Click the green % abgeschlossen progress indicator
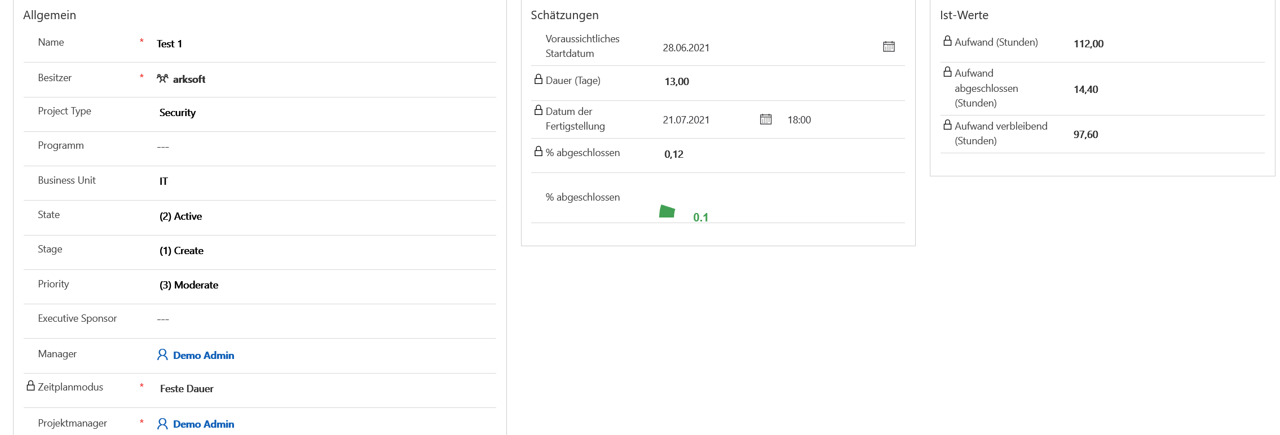This screenshot has height=435, width=1280. [x=667, y=211]
